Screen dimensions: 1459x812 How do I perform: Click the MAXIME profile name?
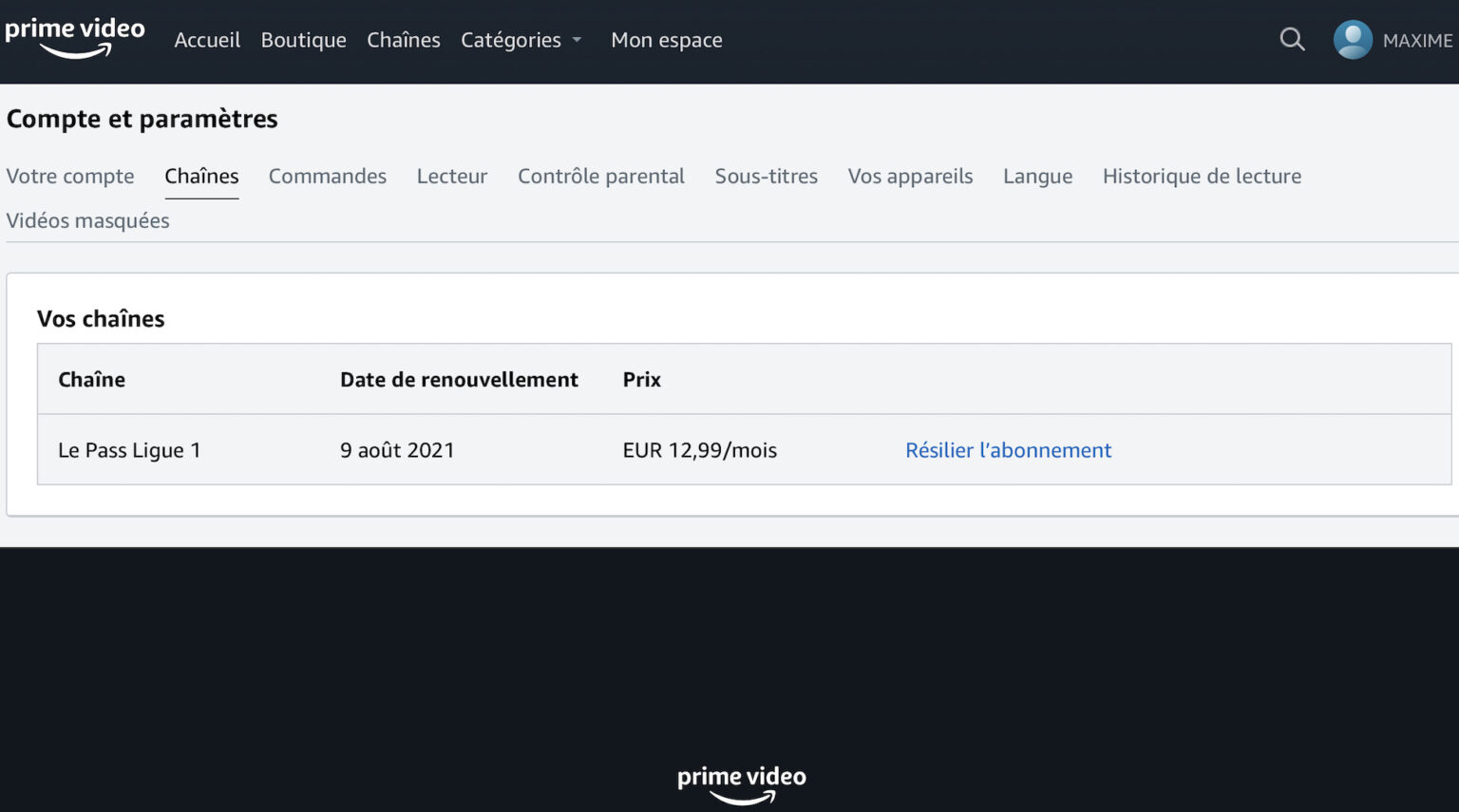click(x=1417, y=41)
